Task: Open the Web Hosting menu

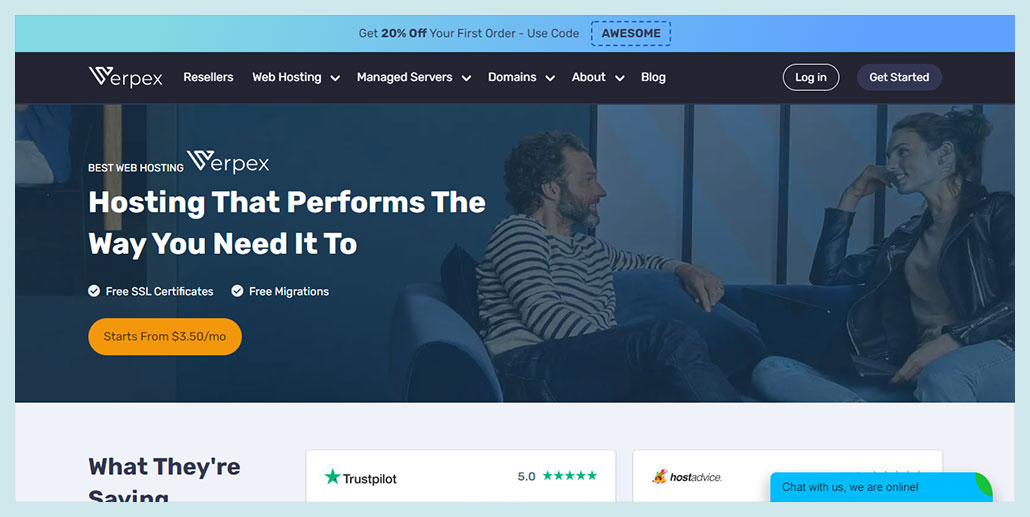Action: (287, 77)
